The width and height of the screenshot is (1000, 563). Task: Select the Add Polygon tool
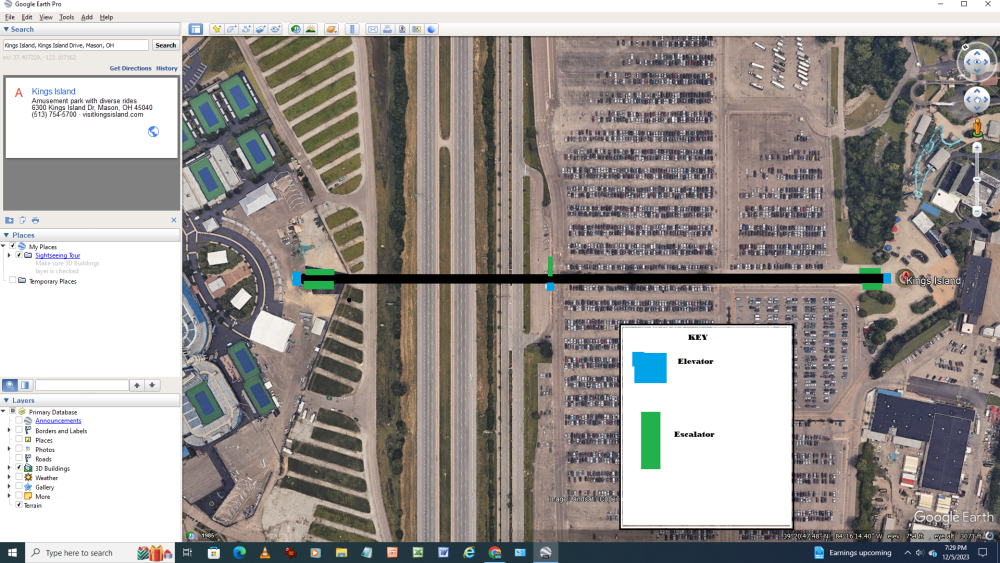click(x=232, y=29)
